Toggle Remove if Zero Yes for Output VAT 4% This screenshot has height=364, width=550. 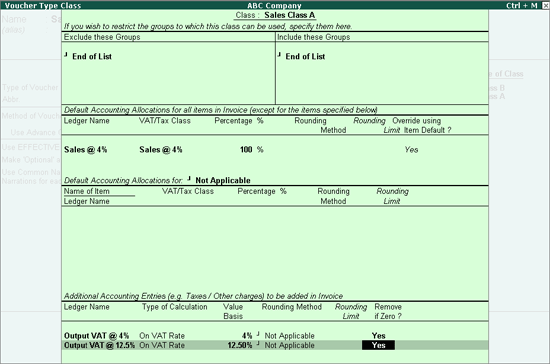tap(378, 336)
